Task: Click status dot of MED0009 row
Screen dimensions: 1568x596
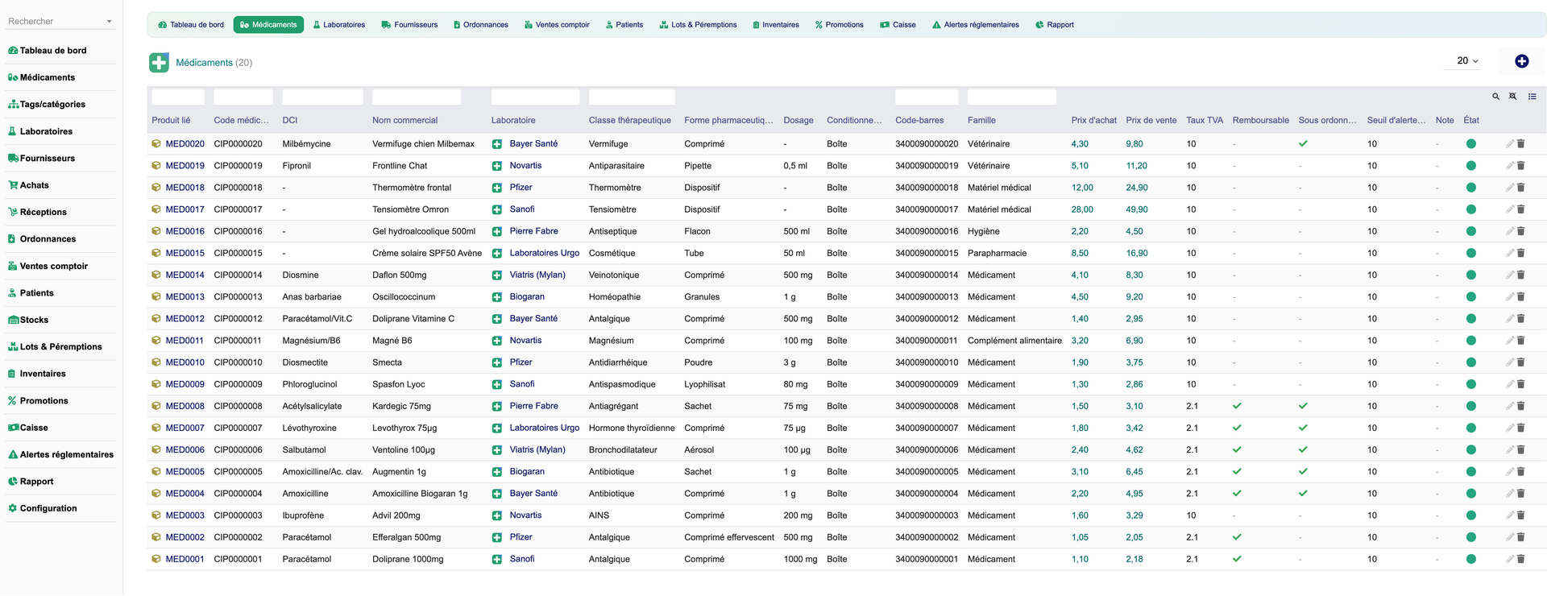Action: pyautogui.click(x=1471, y=384)
